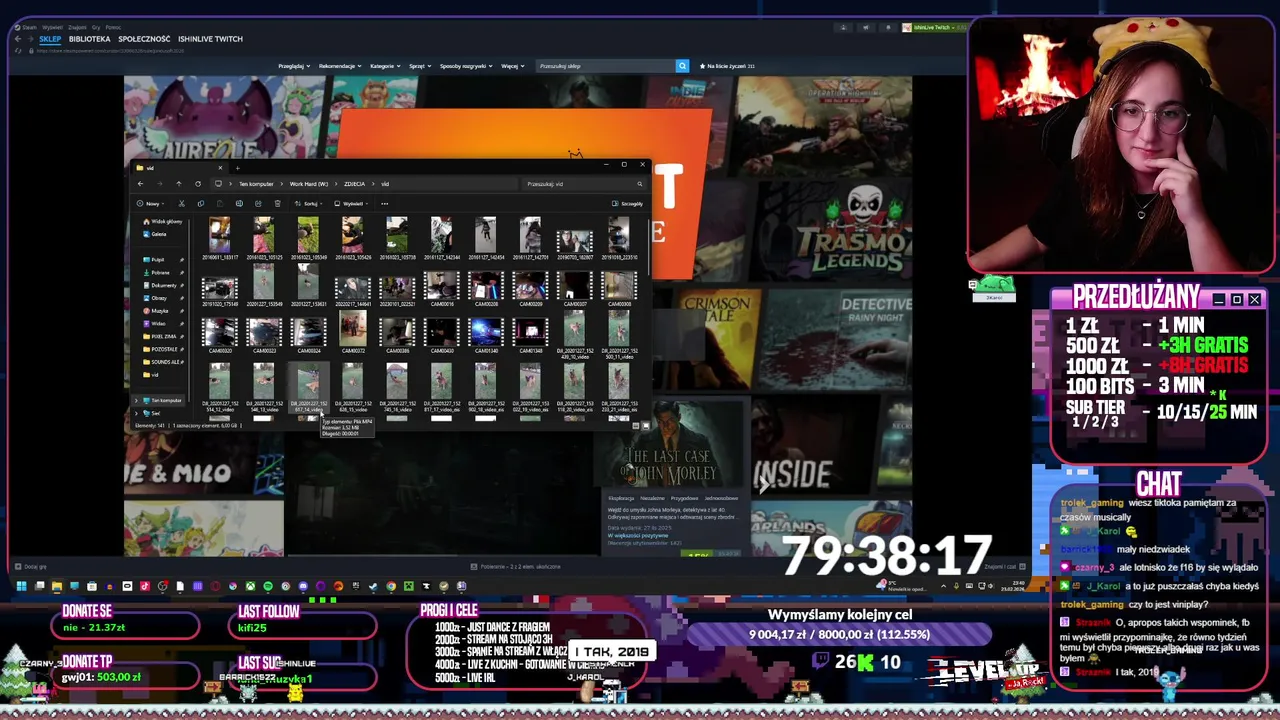The height and width of the screenshot is (720, 1280).
Task: Open Xbox app from the taskbar
Action: click(250, 586)
